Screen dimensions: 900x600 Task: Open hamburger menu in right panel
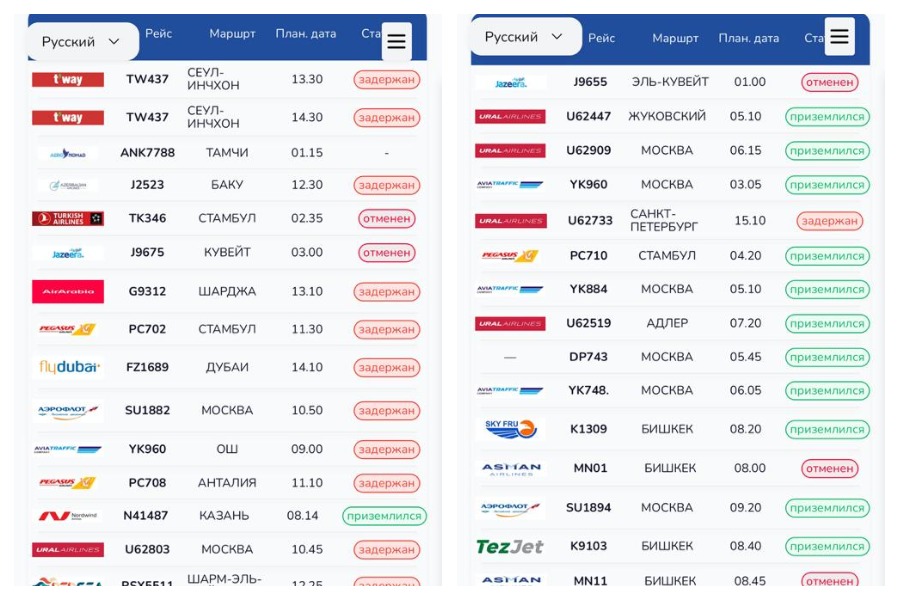coord(839,37)
